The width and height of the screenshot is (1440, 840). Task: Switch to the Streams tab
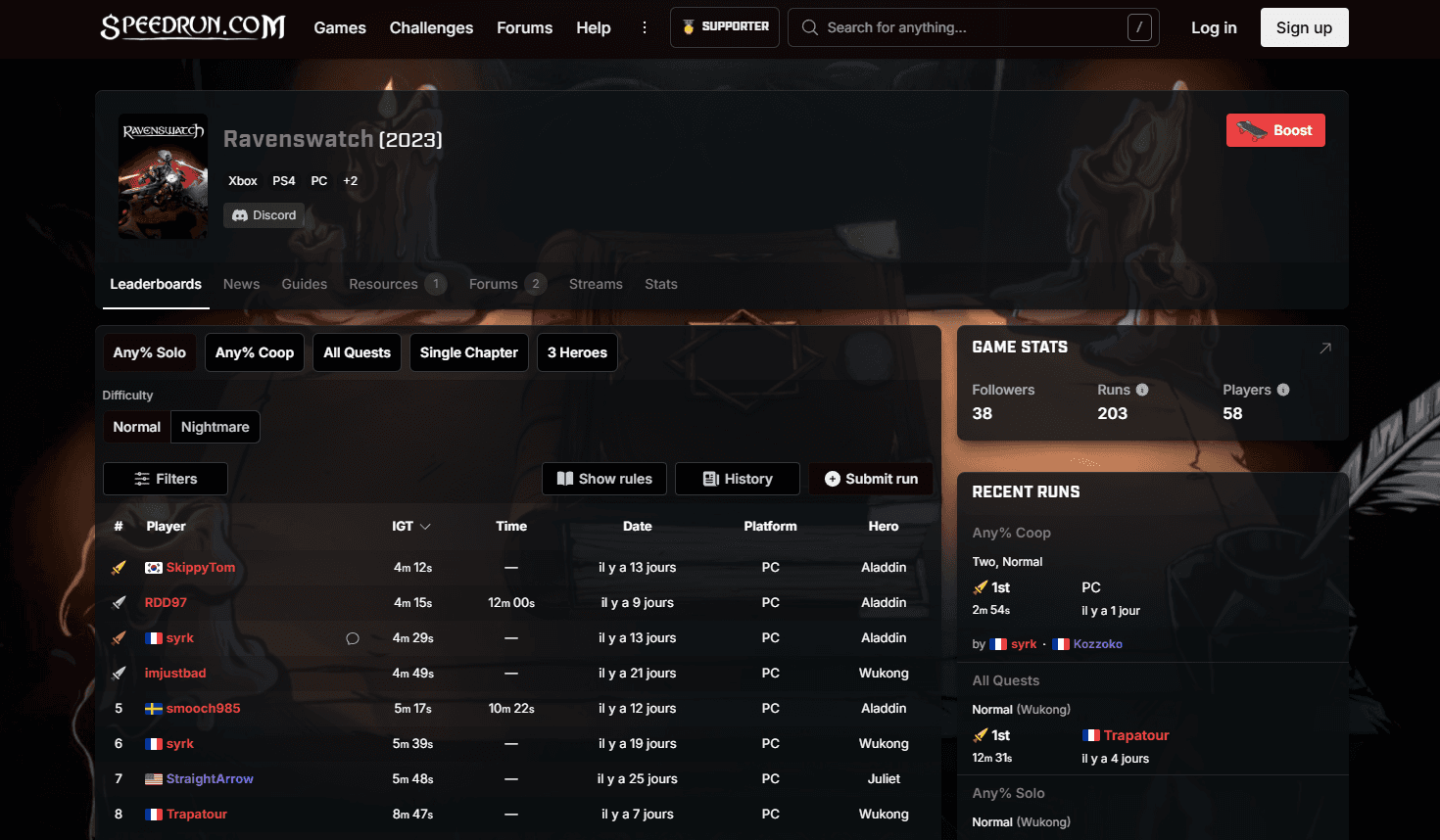tap(596, 284)
